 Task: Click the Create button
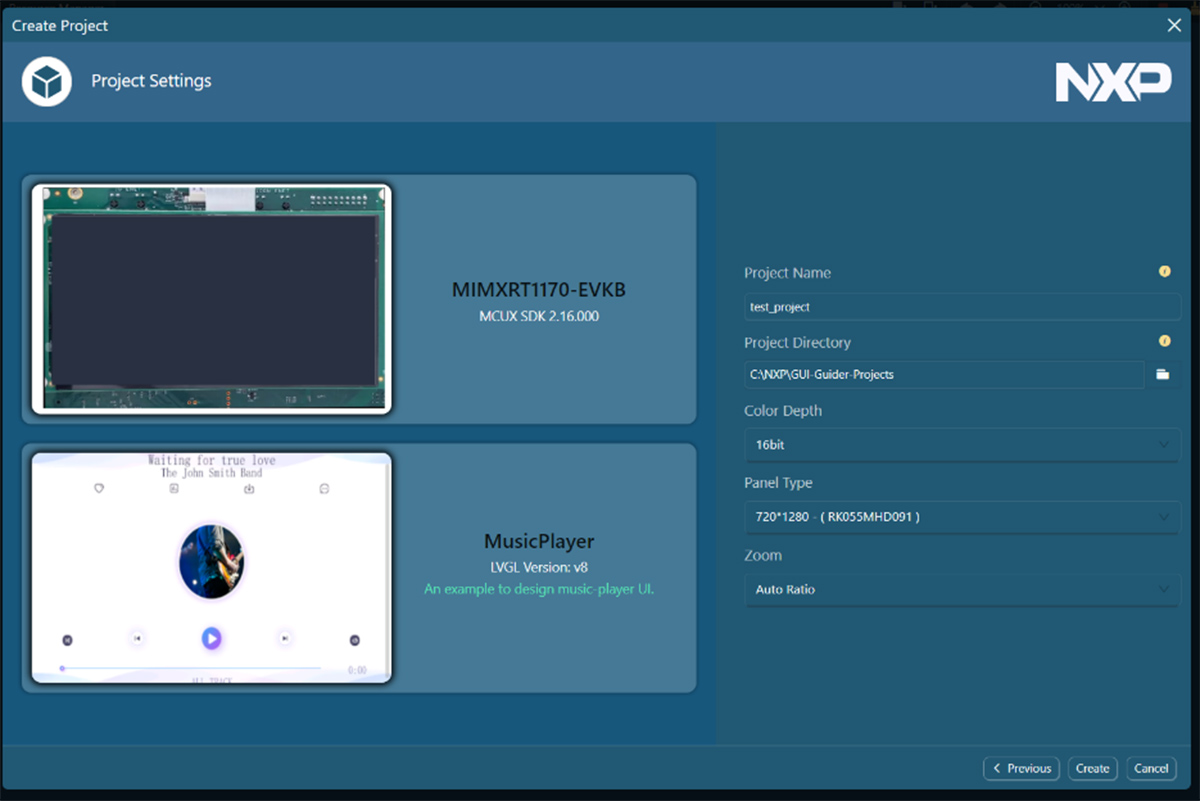coord(1092,768)
